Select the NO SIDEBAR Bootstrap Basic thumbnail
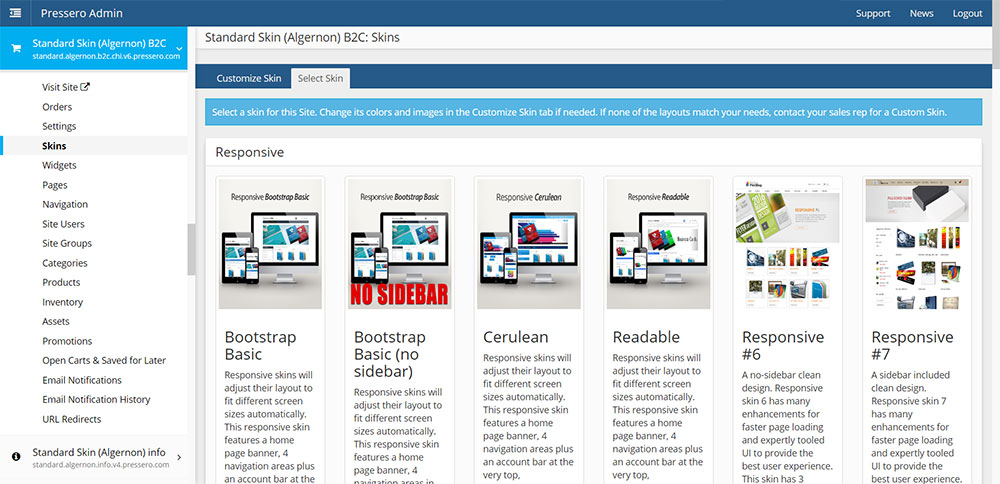1000x484 pixels. pyautogui.click(x=400, y=244)
